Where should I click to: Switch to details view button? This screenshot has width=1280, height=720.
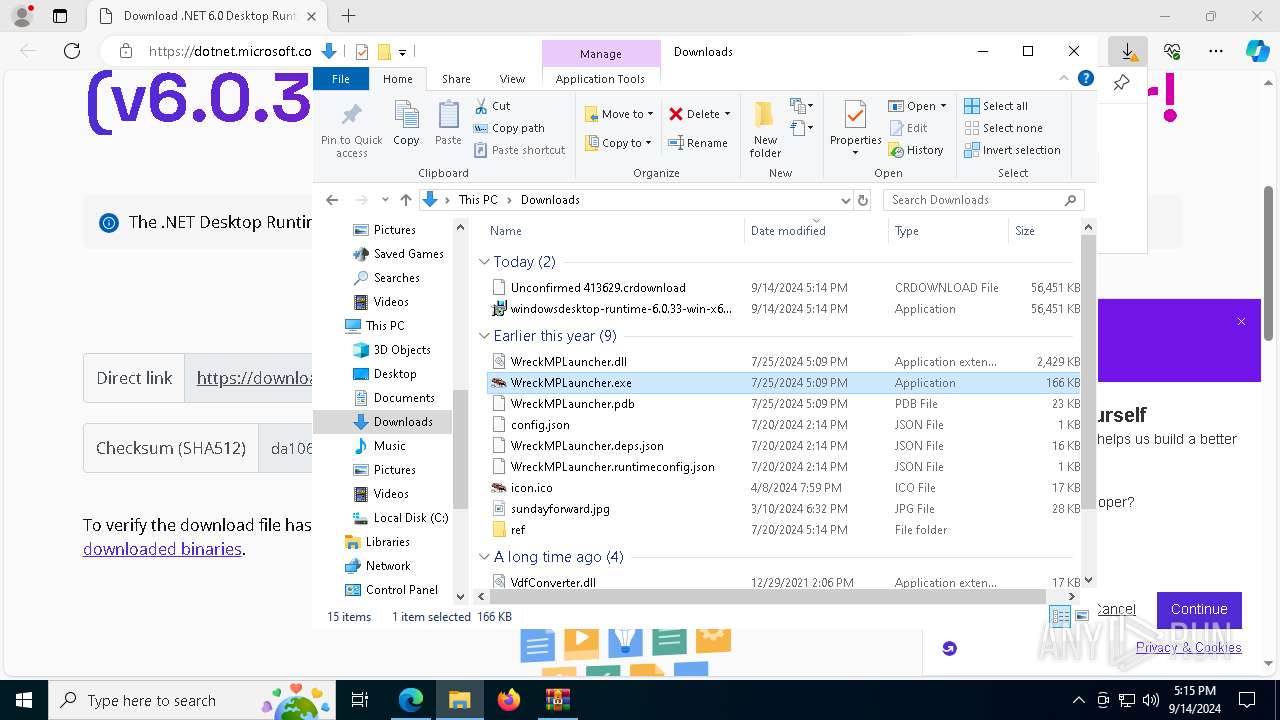point(1060,616)
